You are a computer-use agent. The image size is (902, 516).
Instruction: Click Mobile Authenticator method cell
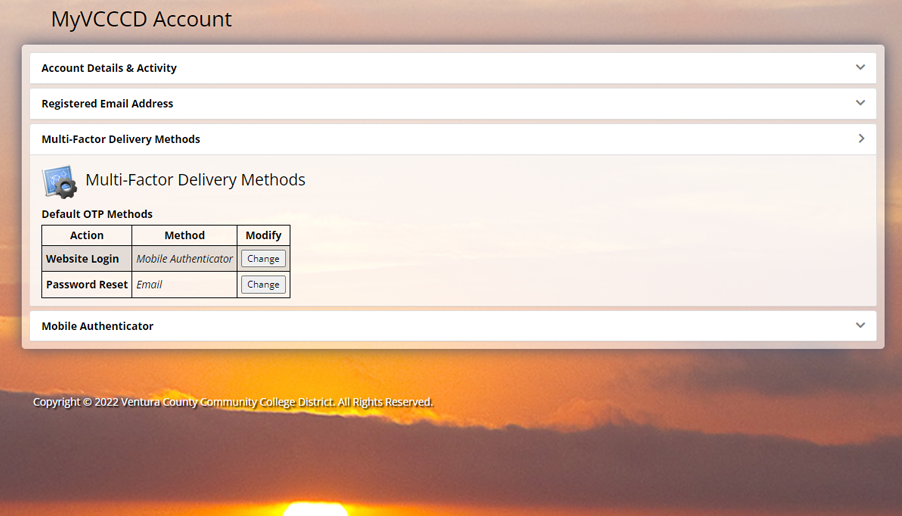184,259
